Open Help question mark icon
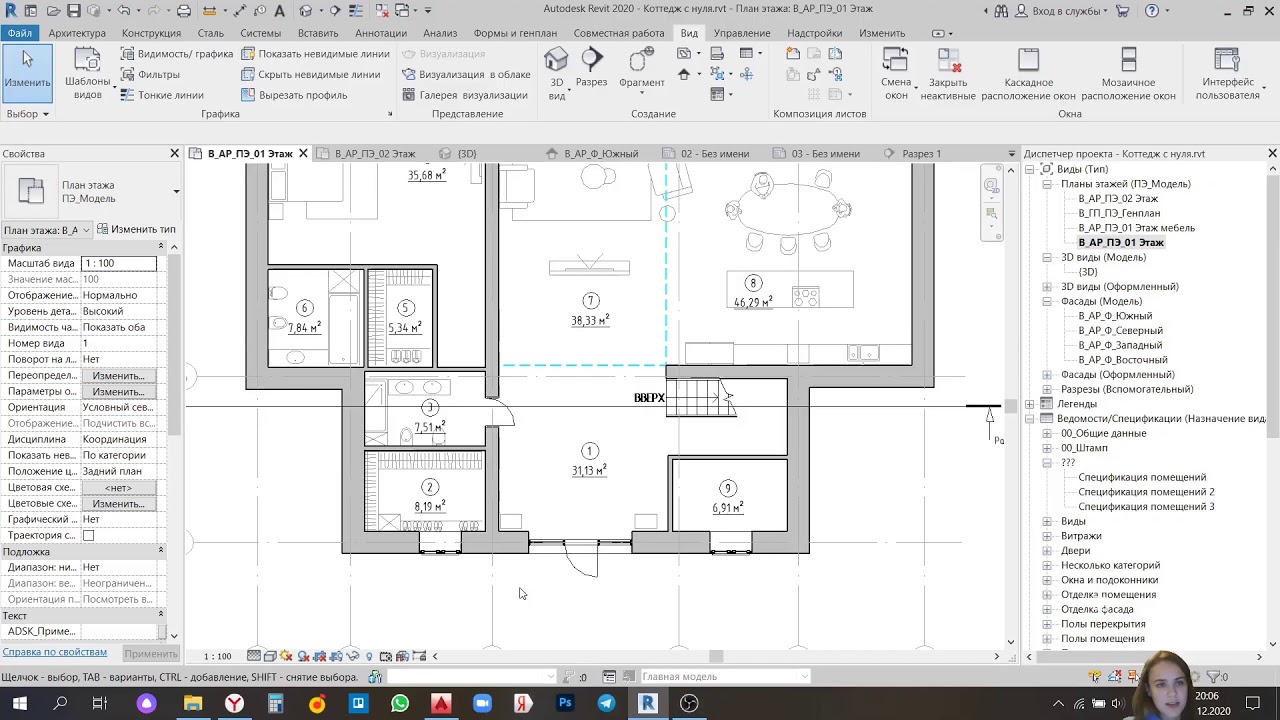 point(1151,11)
